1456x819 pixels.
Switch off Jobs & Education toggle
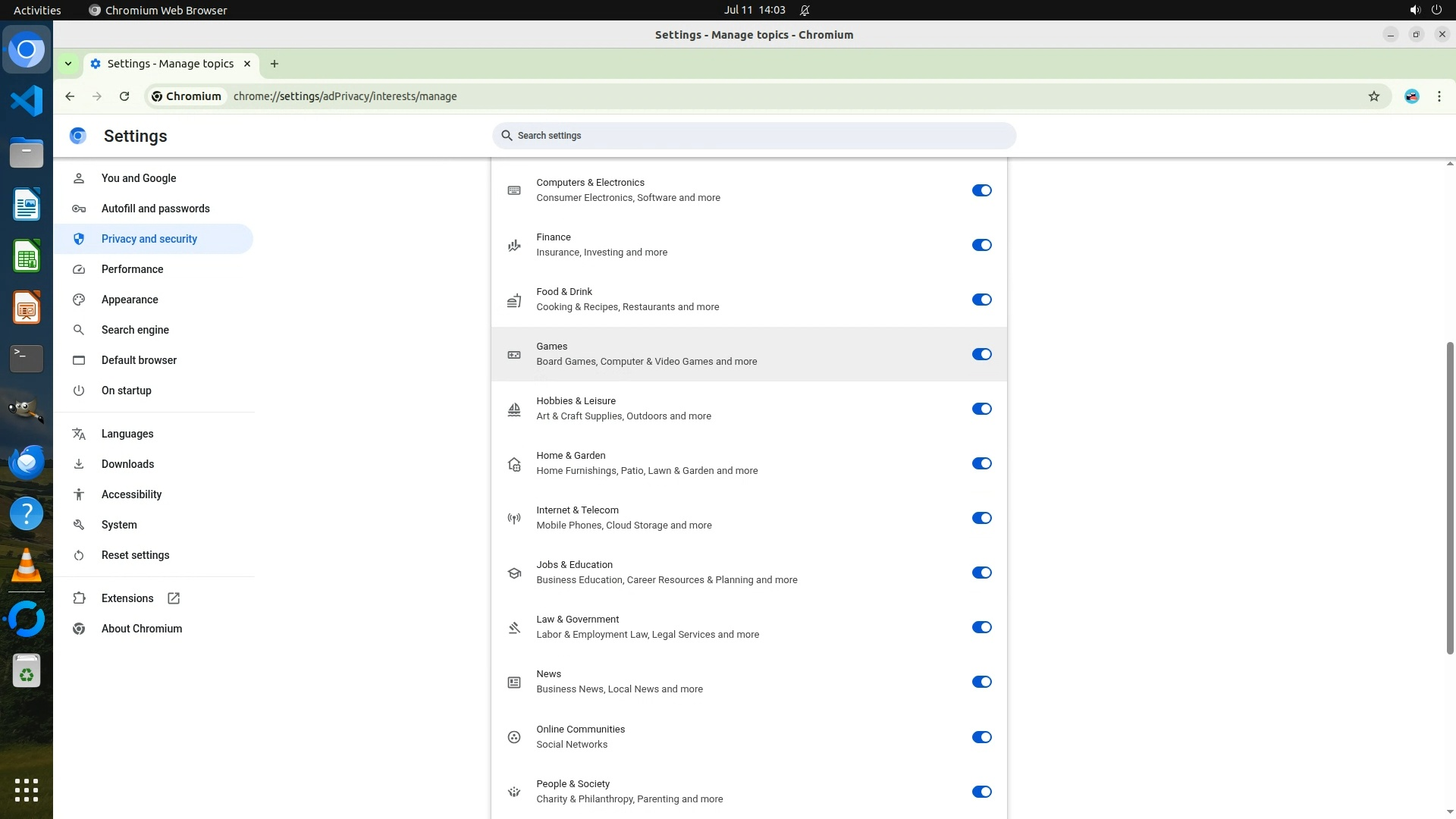(x=981, y=573)
